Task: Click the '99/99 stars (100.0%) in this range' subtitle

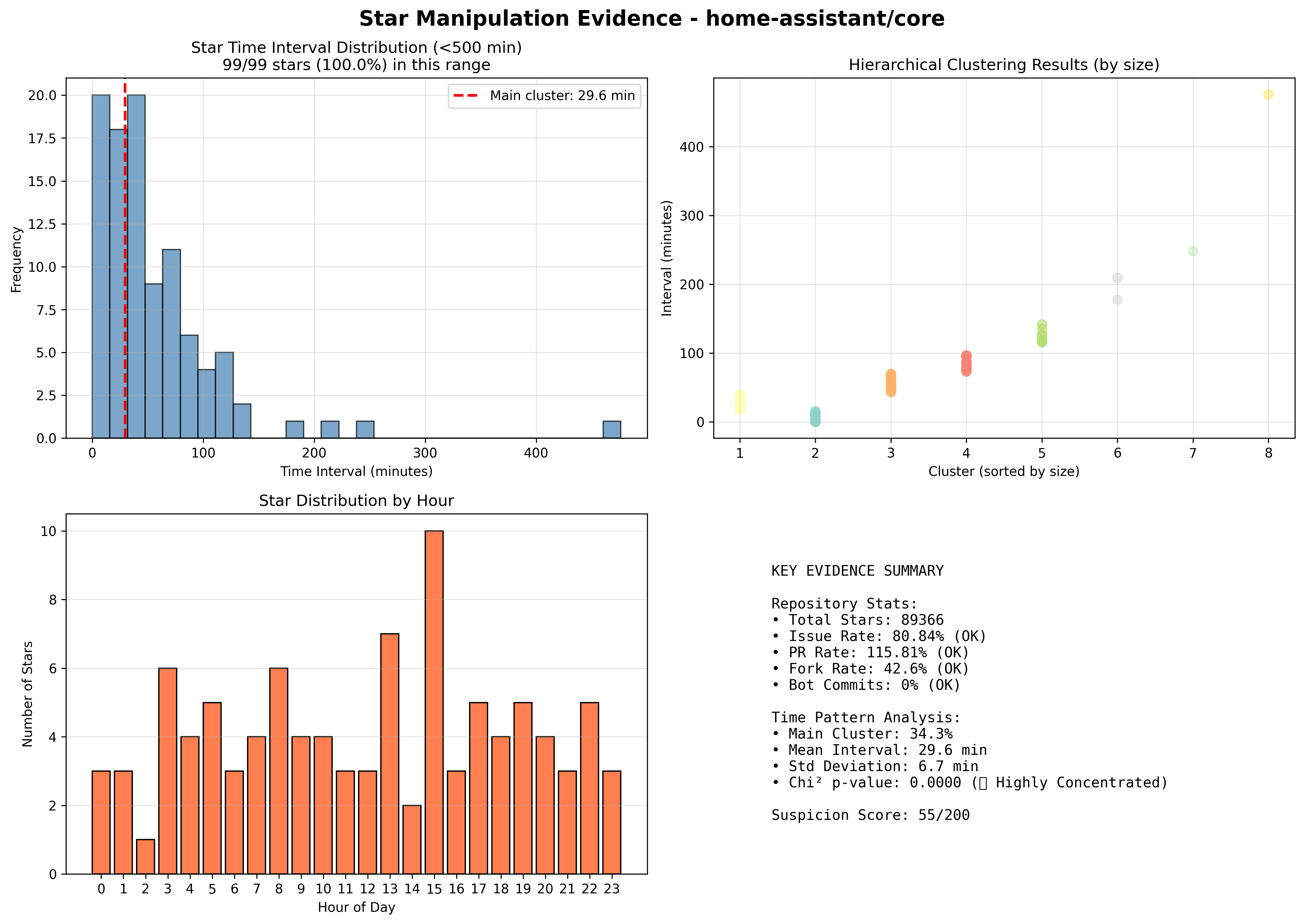Action: pyautogui.click(x=356, y=65)
